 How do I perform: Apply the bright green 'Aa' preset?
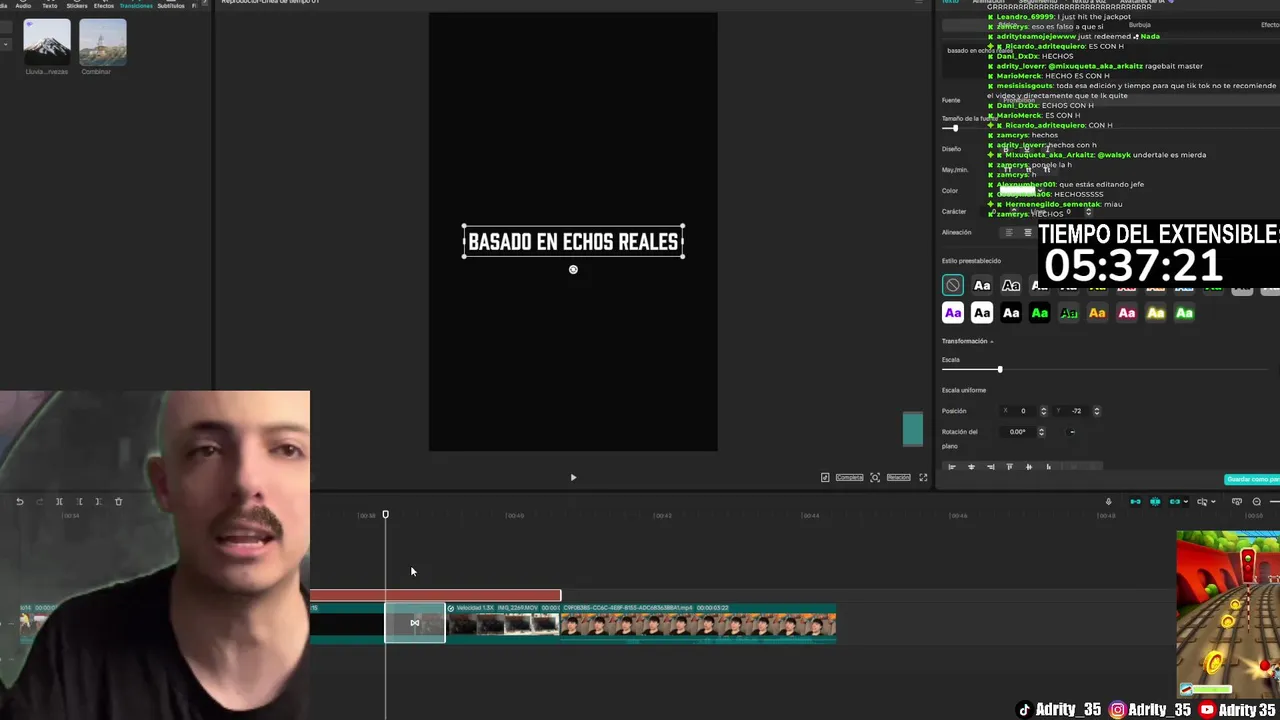pos(1040,313)
